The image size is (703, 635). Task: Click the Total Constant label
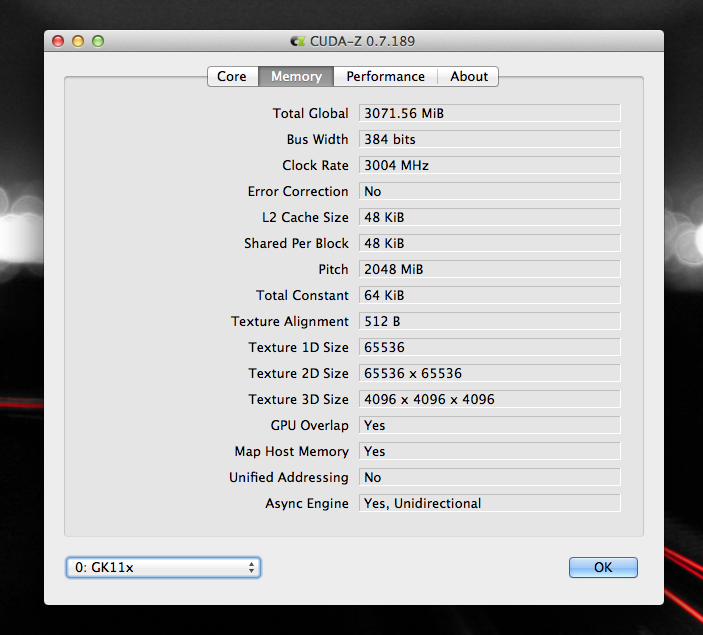pyautogui.click(x=302, y=295)
